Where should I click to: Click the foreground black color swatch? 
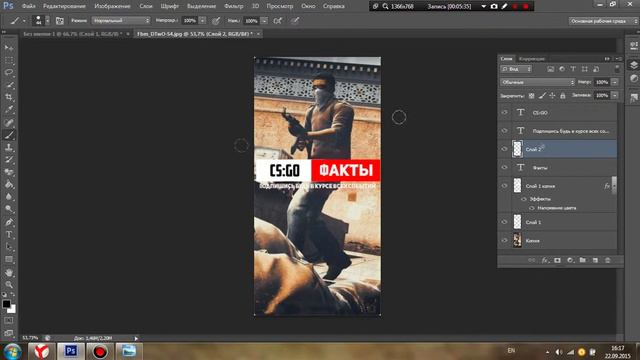tap(6, 304)
